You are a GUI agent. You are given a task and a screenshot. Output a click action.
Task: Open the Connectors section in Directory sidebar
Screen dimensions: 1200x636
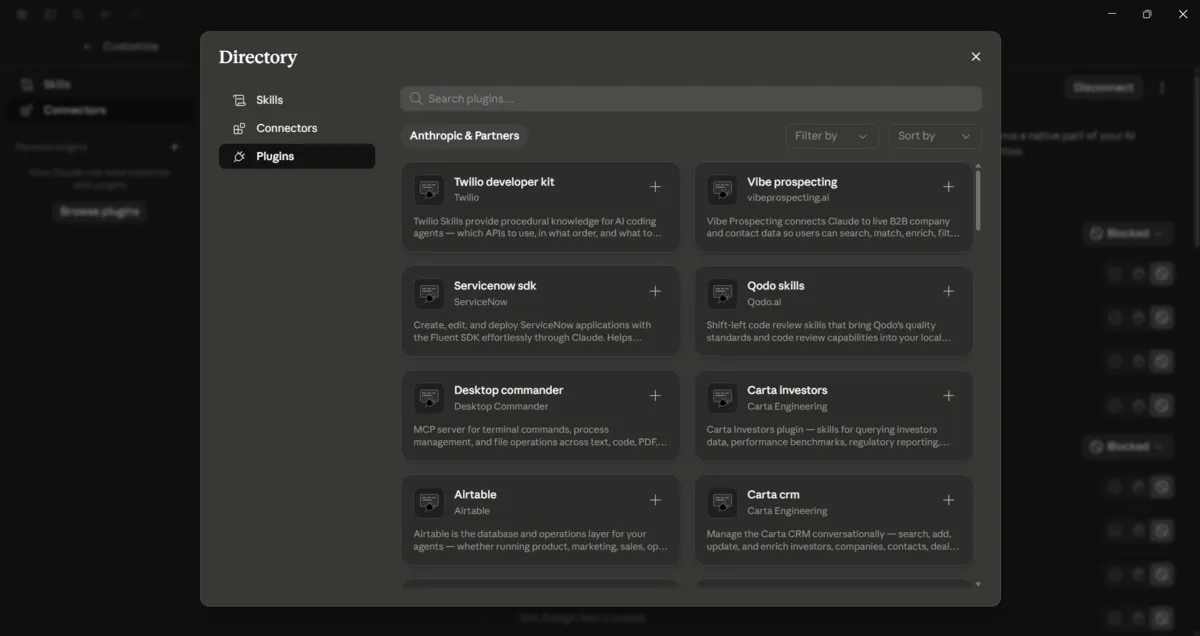click(x=297, y=128)
